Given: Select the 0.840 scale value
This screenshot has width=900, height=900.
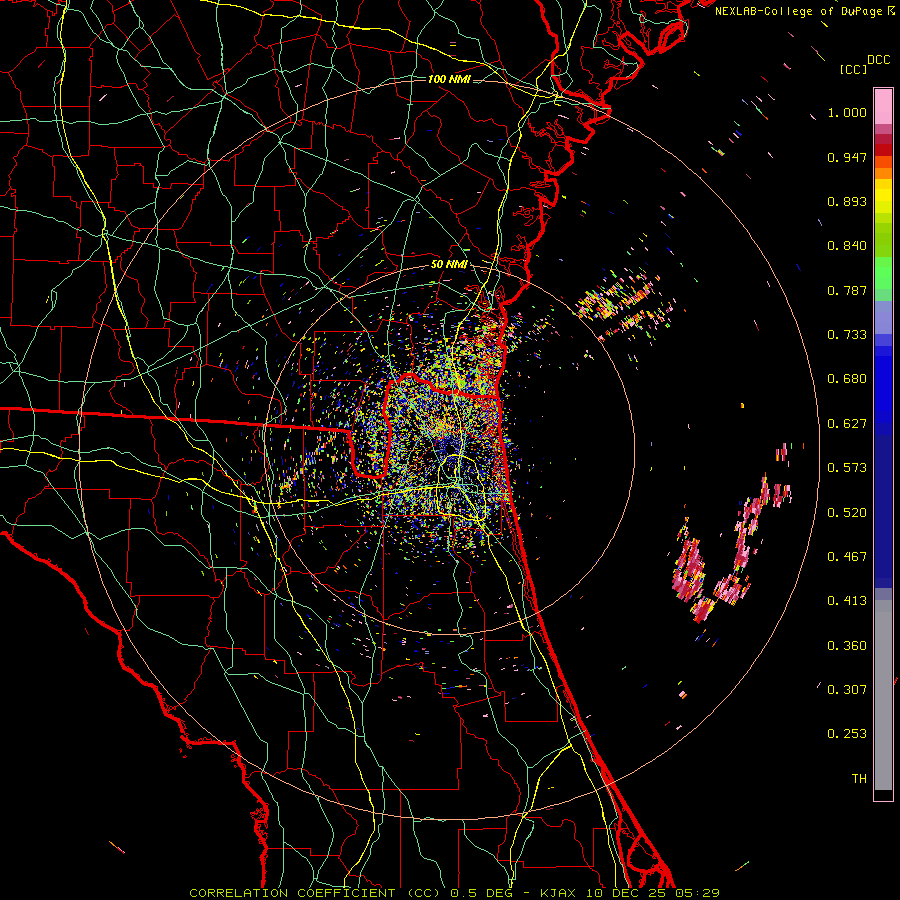Looking at the screenshot, I should tap(847, 246).
